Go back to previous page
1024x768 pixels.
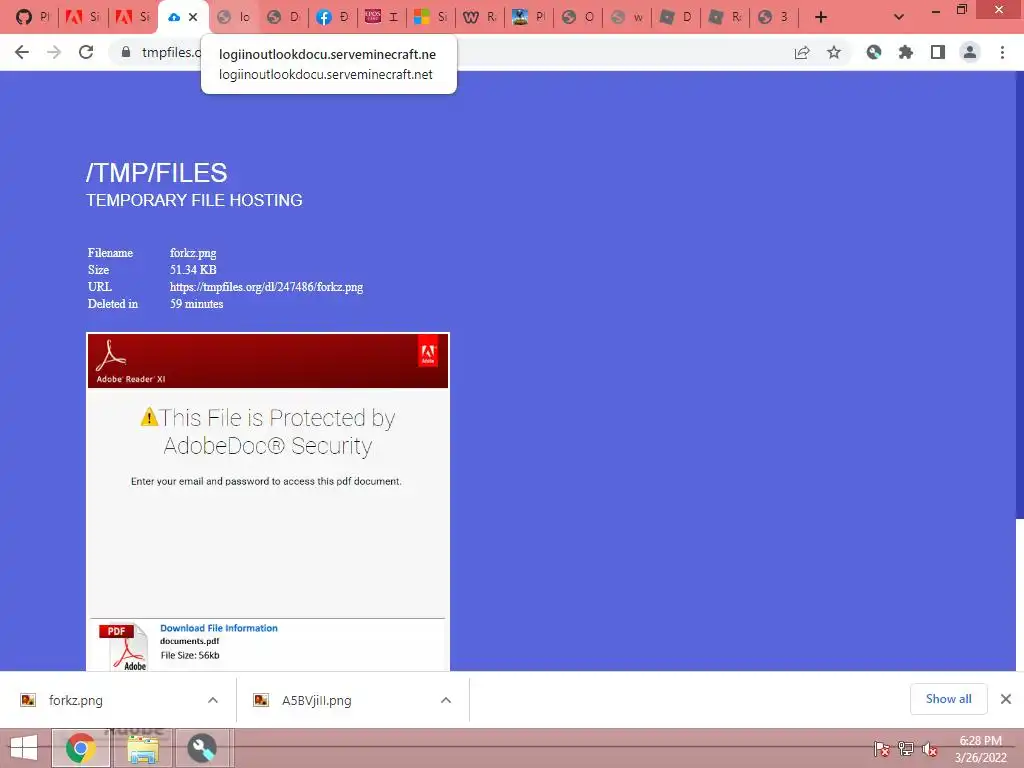tap(22, 52)
